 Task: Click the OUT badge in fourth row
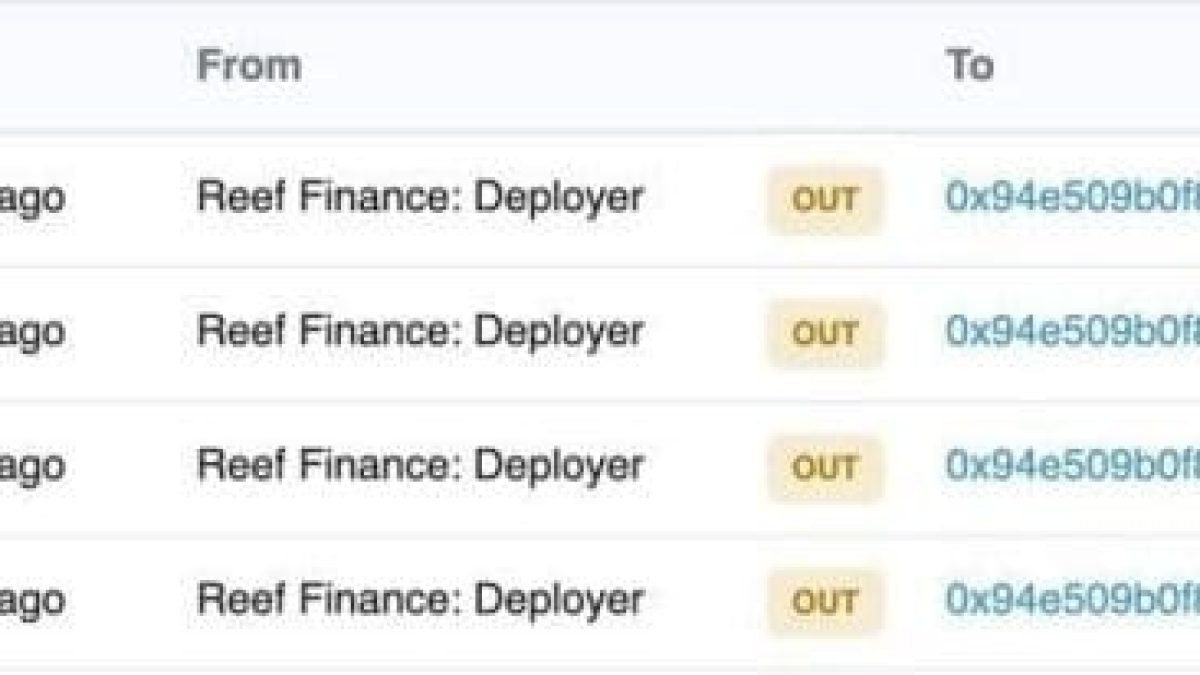point(825,602)
